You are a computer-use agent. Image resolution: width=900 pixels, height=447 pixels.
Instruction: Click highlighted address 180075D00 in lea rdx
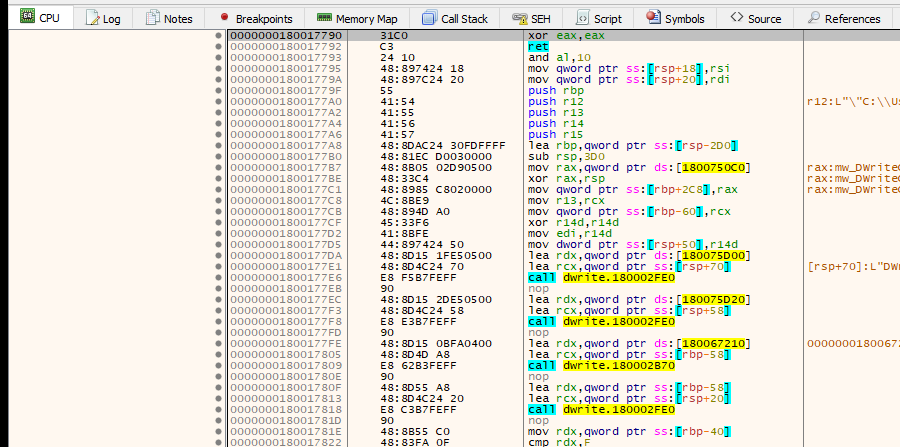(715, 256)
